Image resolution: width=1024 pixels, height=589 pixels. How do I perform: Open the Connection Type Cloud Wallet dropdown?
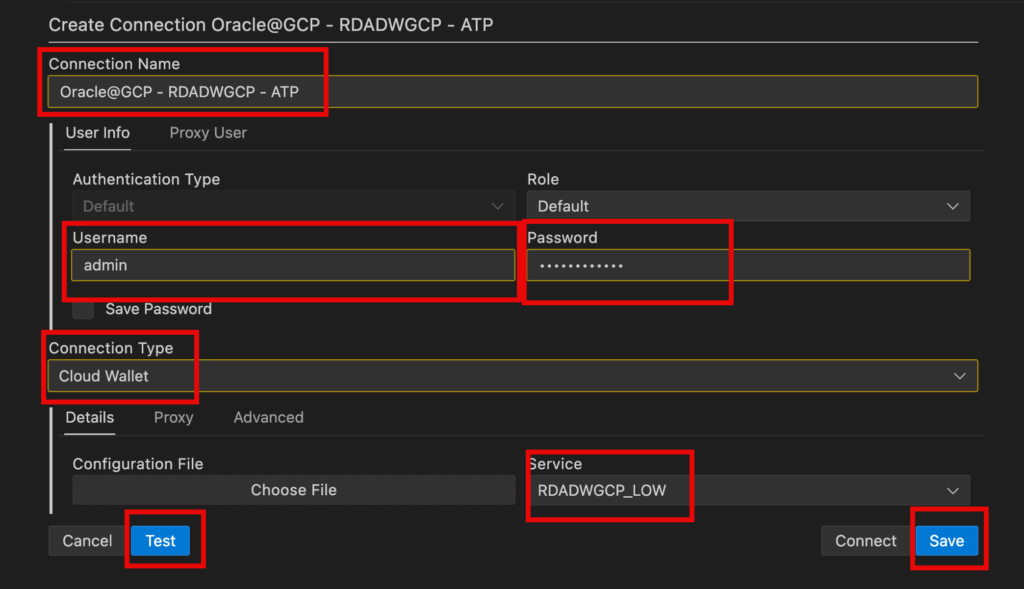point(513,376)
